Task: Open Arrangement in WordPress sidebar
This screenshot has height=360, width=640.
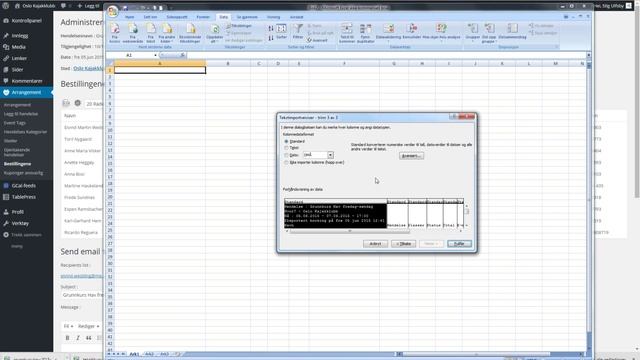Action: tap(27, 92)
